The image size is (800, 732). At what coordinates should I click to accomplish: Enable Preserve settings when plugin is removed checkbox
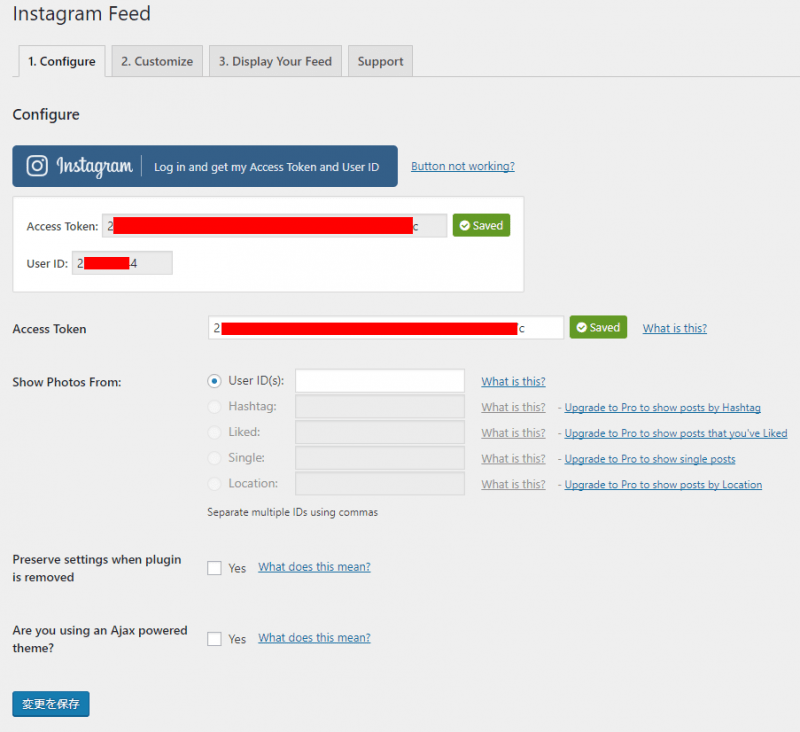tap(214, 568)
